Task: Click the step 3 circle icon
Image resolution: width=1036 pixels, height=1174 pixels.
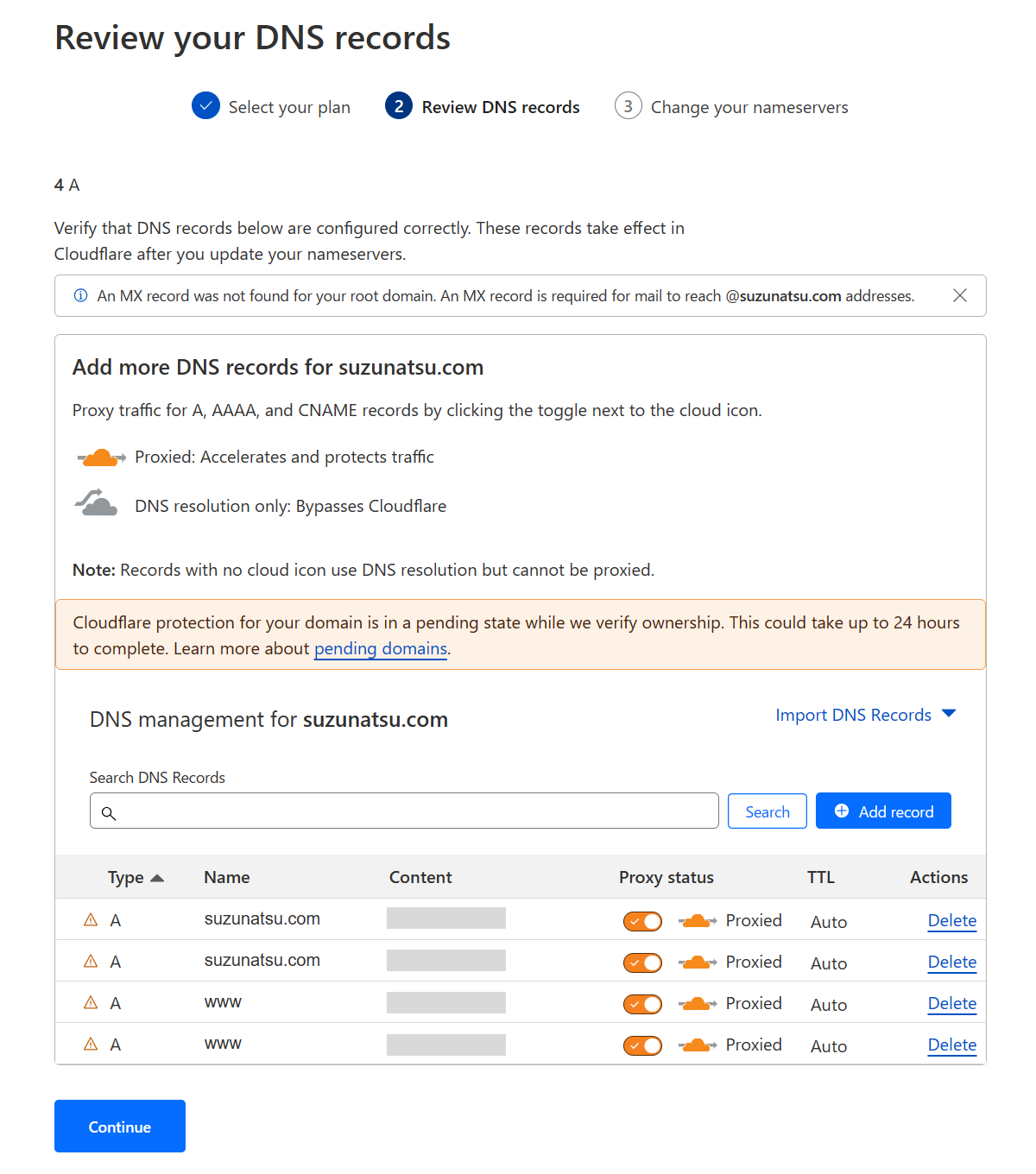Action: pos(629,105)
